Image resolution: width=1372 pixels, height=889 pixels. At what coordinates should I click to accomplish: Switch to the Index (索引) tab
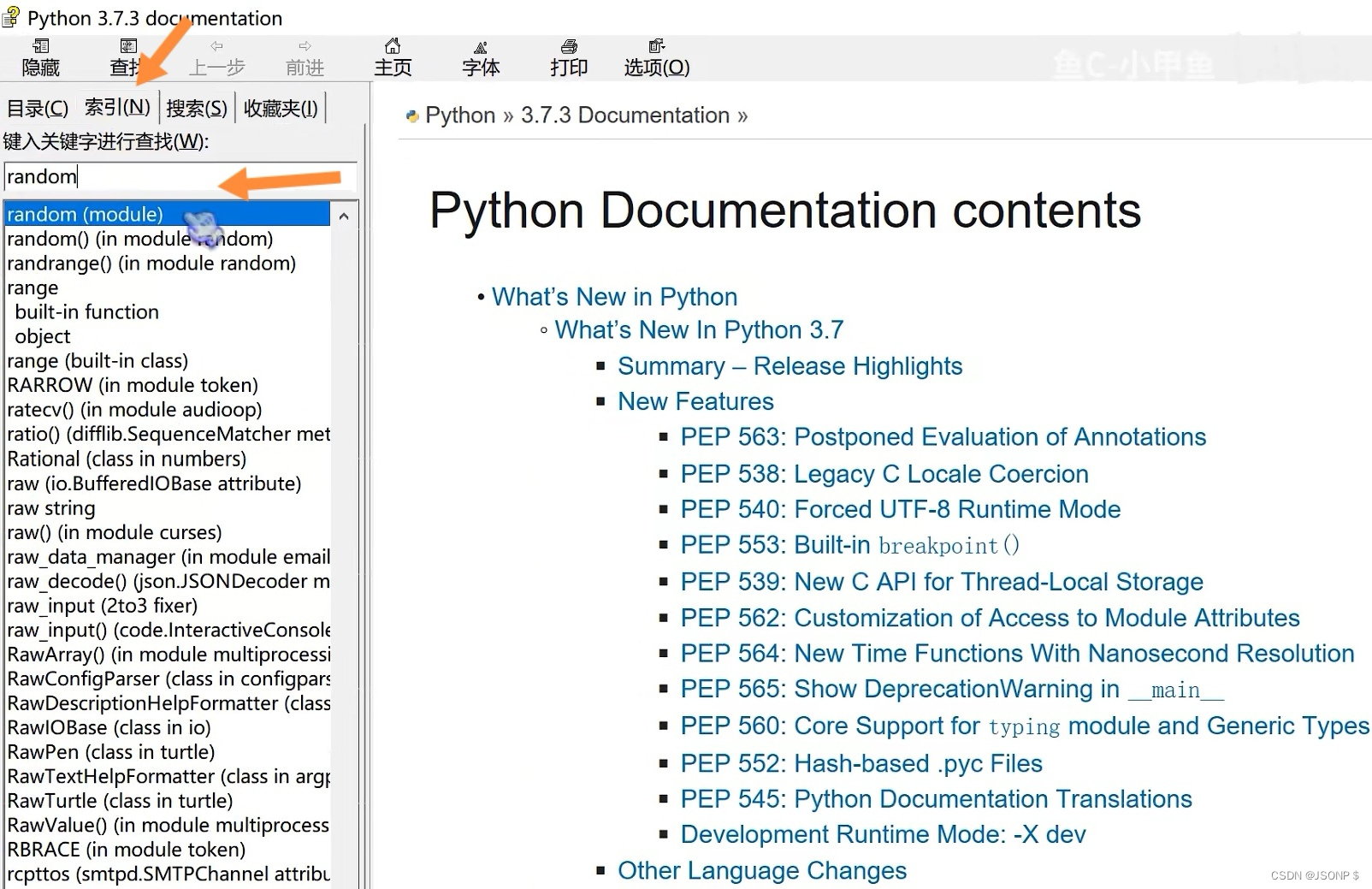coord(117,107)
